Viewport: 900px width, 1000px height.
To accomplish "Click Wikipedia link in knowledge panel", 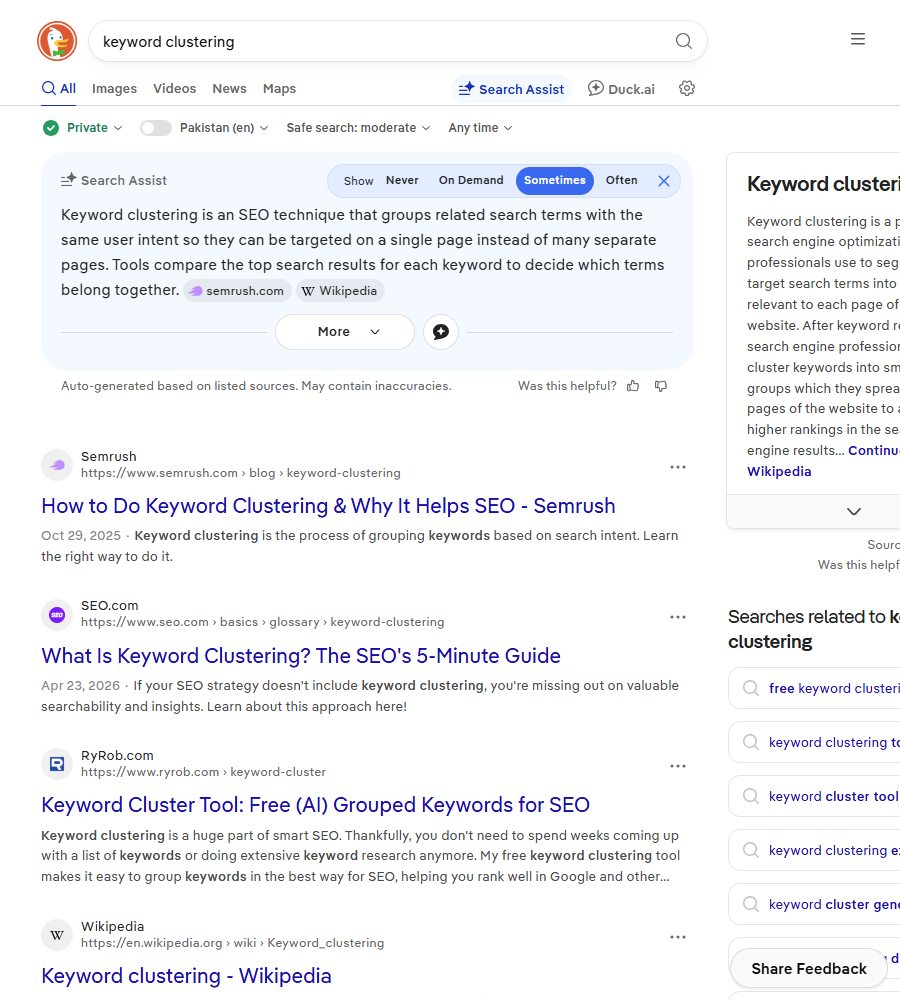I will [x=779, y=471].
